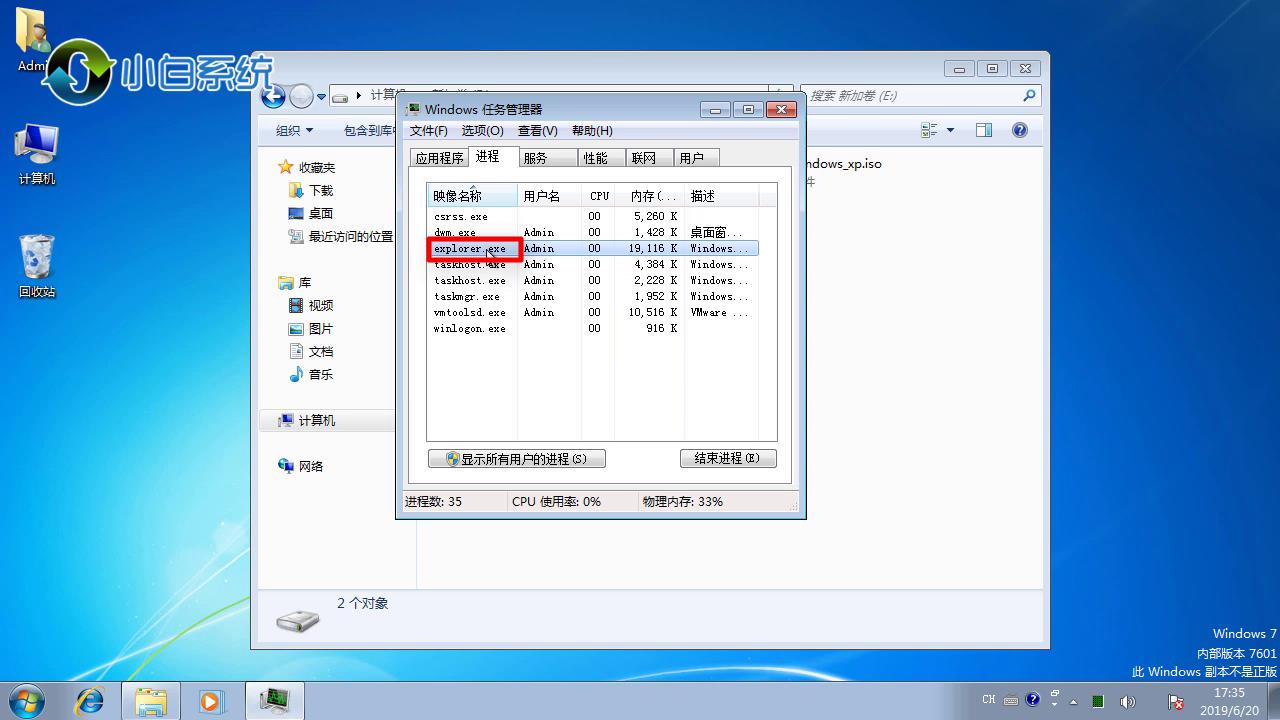The image size is (1280, 720).
Task: Switch to the 应用程序 tab
Action: coord(439,158)
